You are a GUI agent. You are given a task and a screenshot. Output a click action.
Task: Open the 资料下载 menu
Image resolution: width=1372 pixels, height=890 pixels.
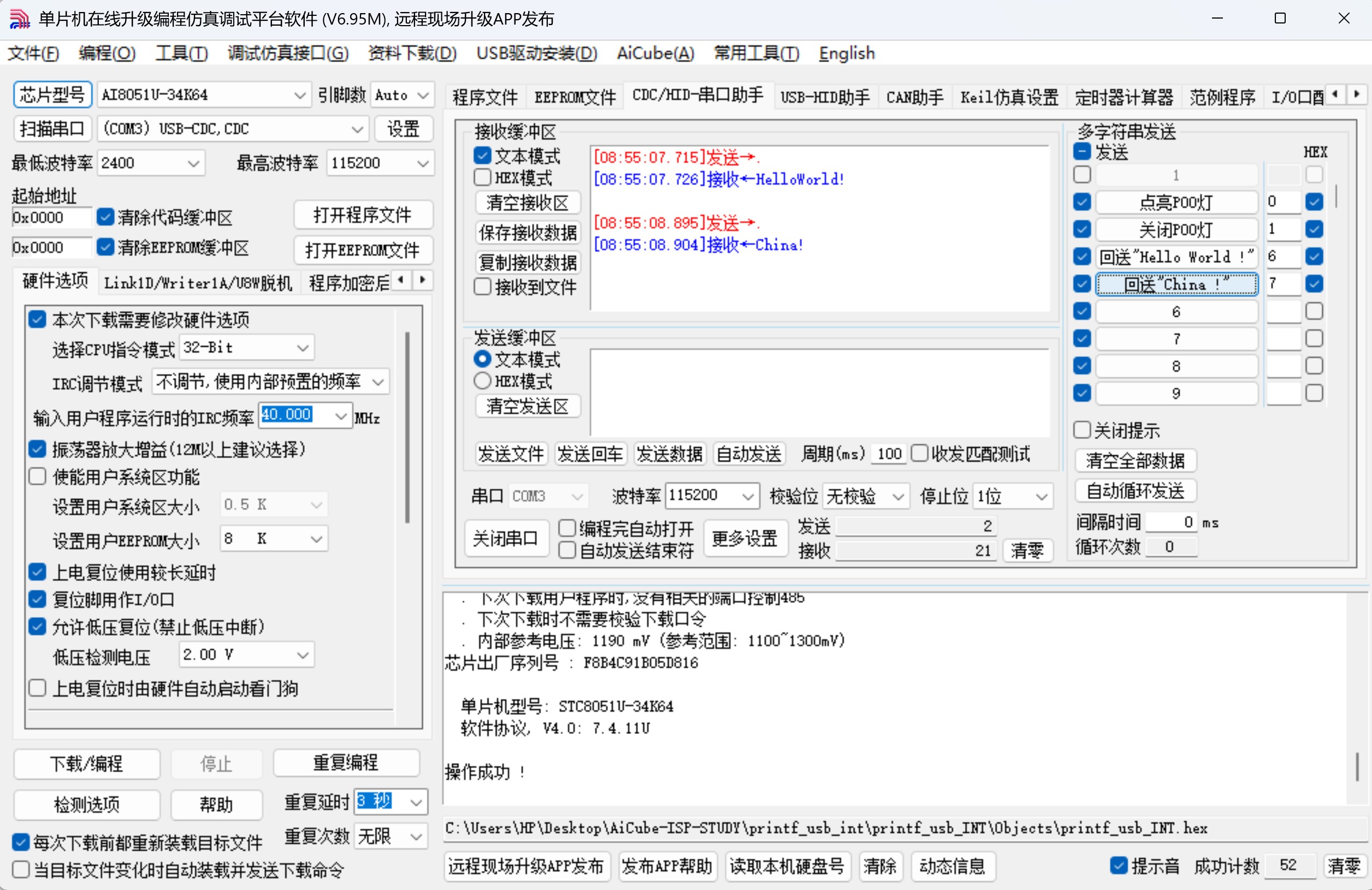412,54
